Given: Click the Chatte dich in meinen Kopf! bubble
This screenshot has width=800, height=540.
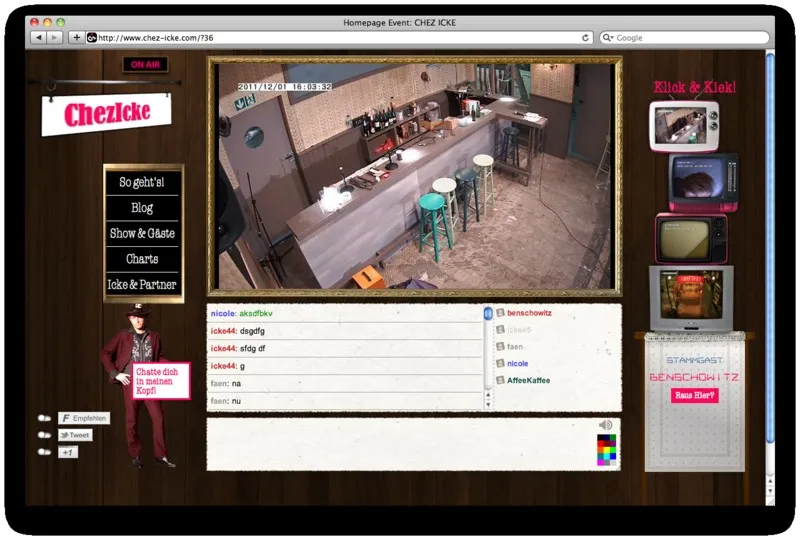Looking at the screenshot, I should [x=161, y=381].
